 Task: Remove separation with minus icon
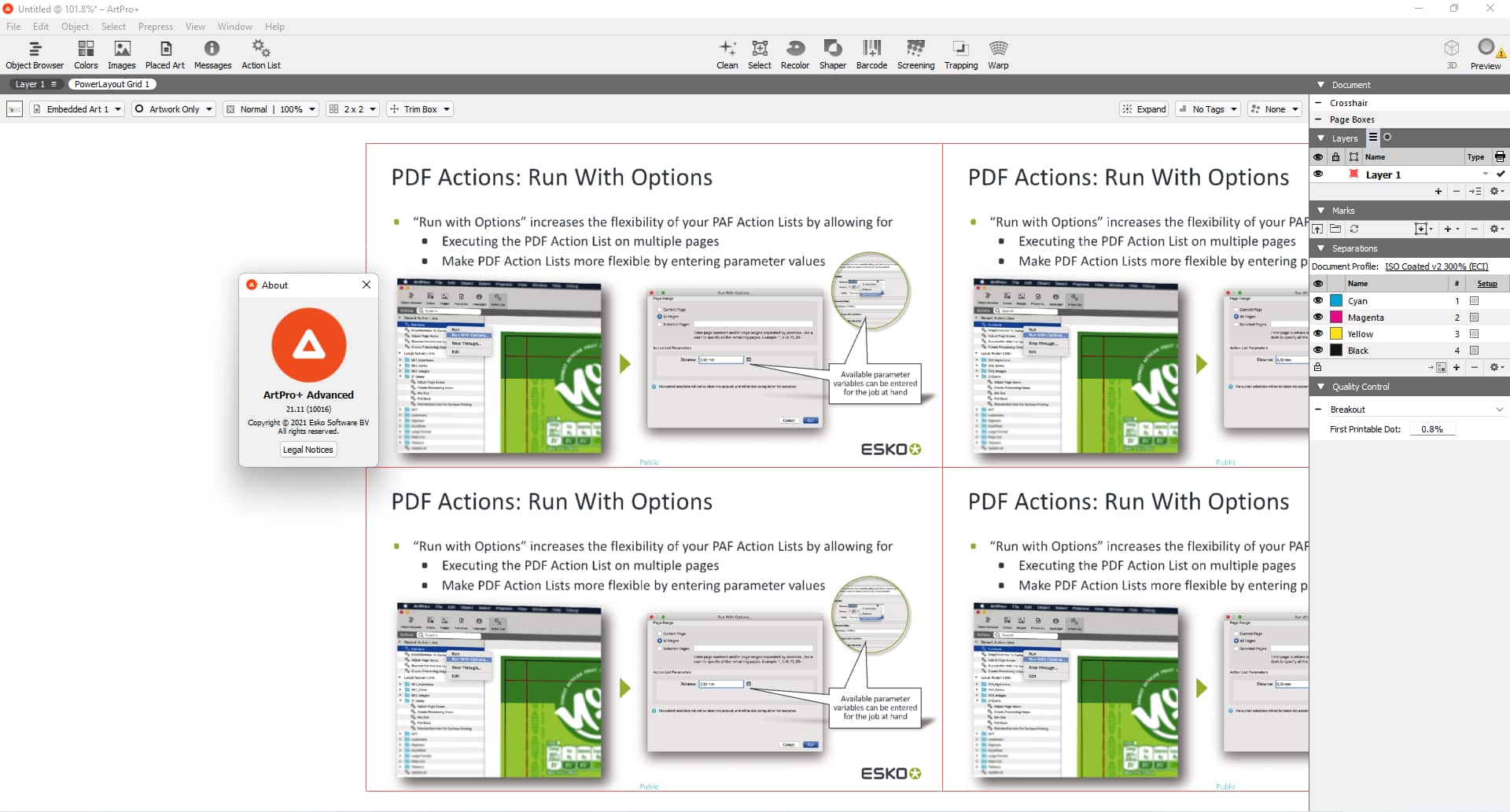1475,367
